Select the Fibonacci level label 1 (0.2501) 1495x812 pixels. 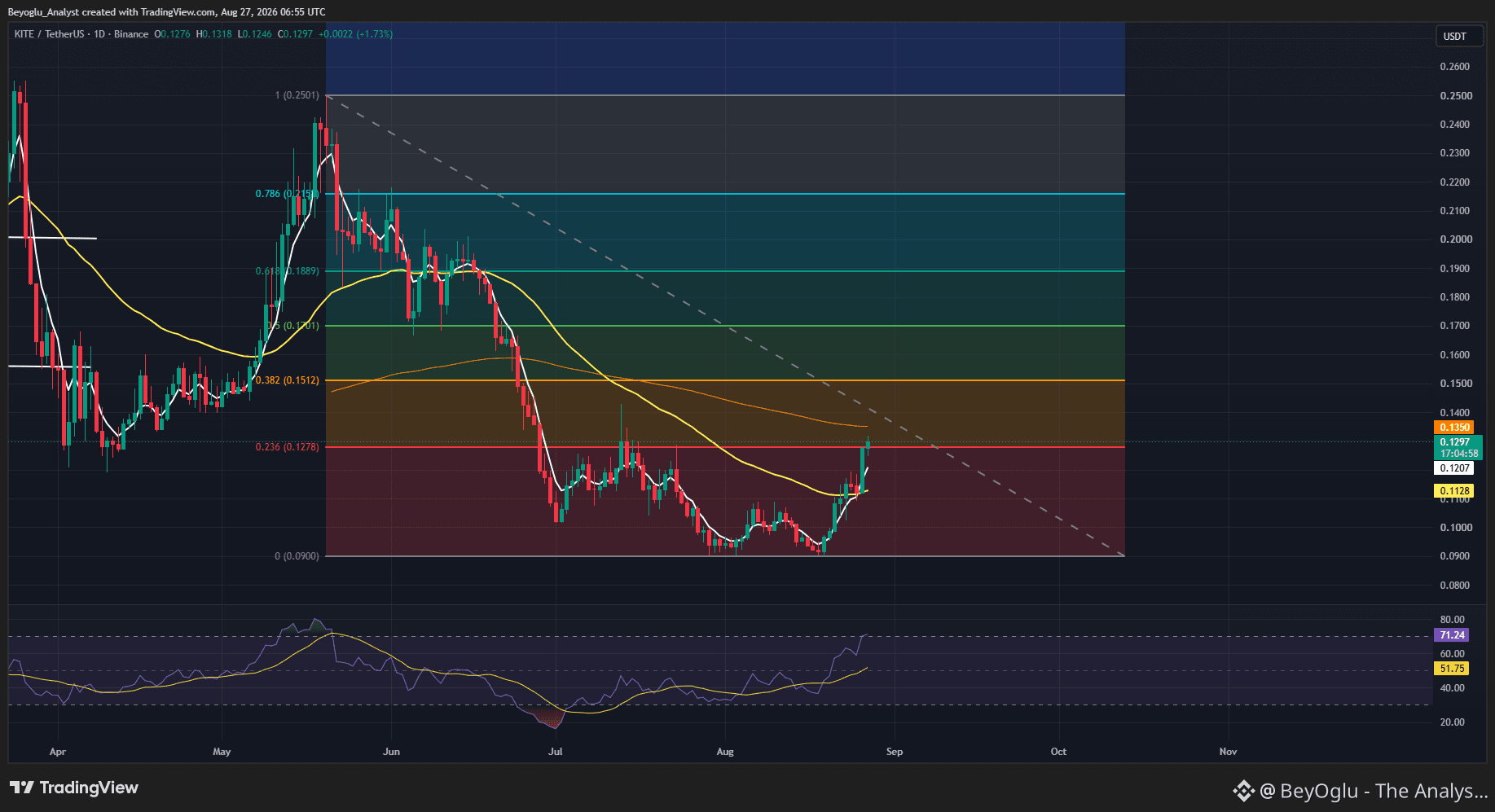pos(297,95)
